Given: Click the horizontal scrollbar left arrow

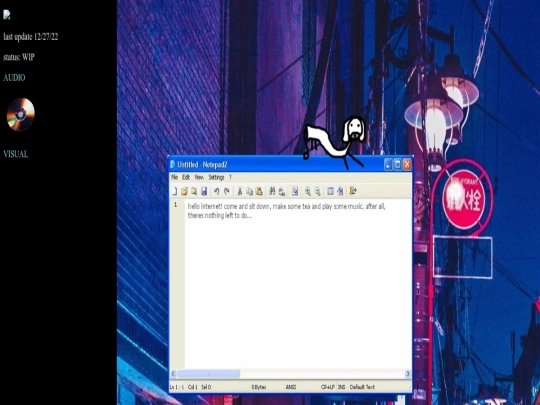Looking at the screenshot, I should point(174,374).
